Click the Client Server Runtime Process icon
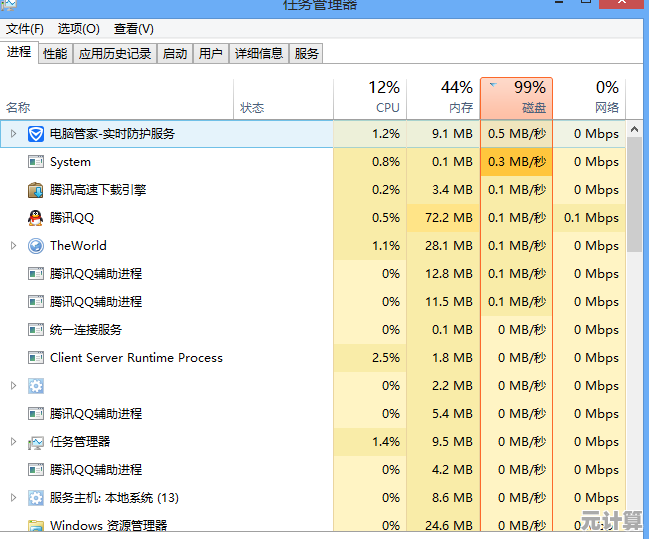The image size is (649, 539). pos(36,358)
